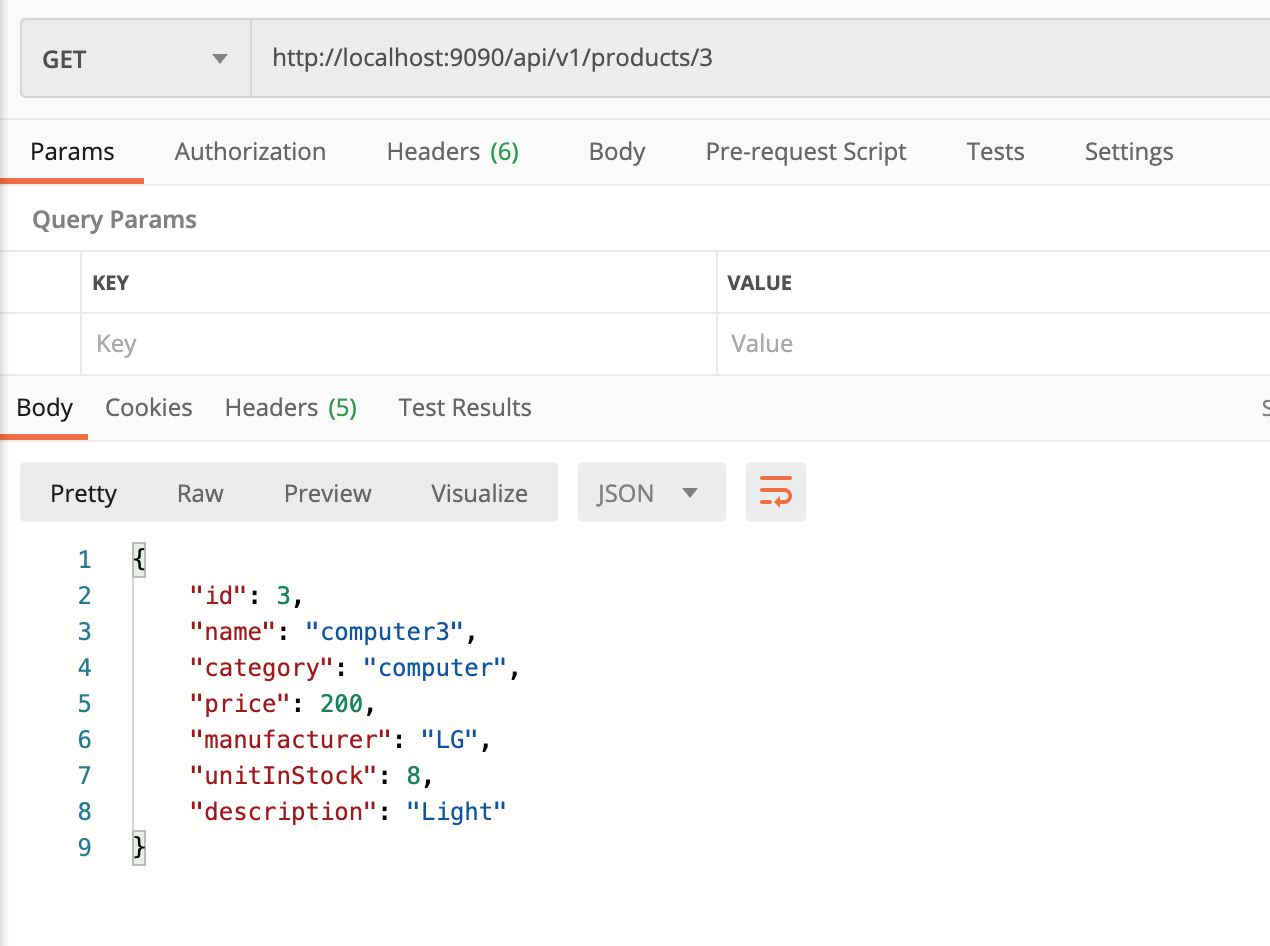Open the request Body tab

click(x=617, y=152)
